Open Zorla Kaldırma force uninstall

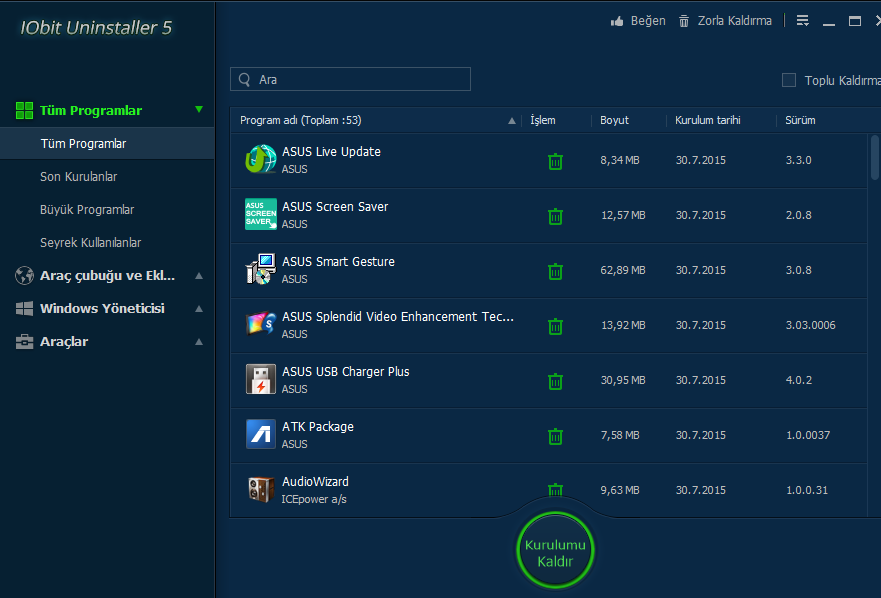[x=725, y=21]
